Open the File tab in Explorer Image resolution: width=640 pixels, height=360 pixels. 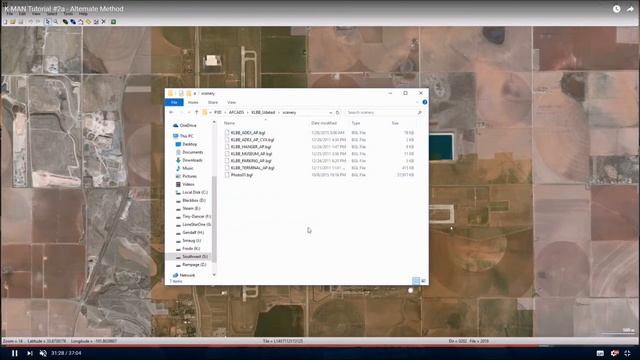point(174,102)
